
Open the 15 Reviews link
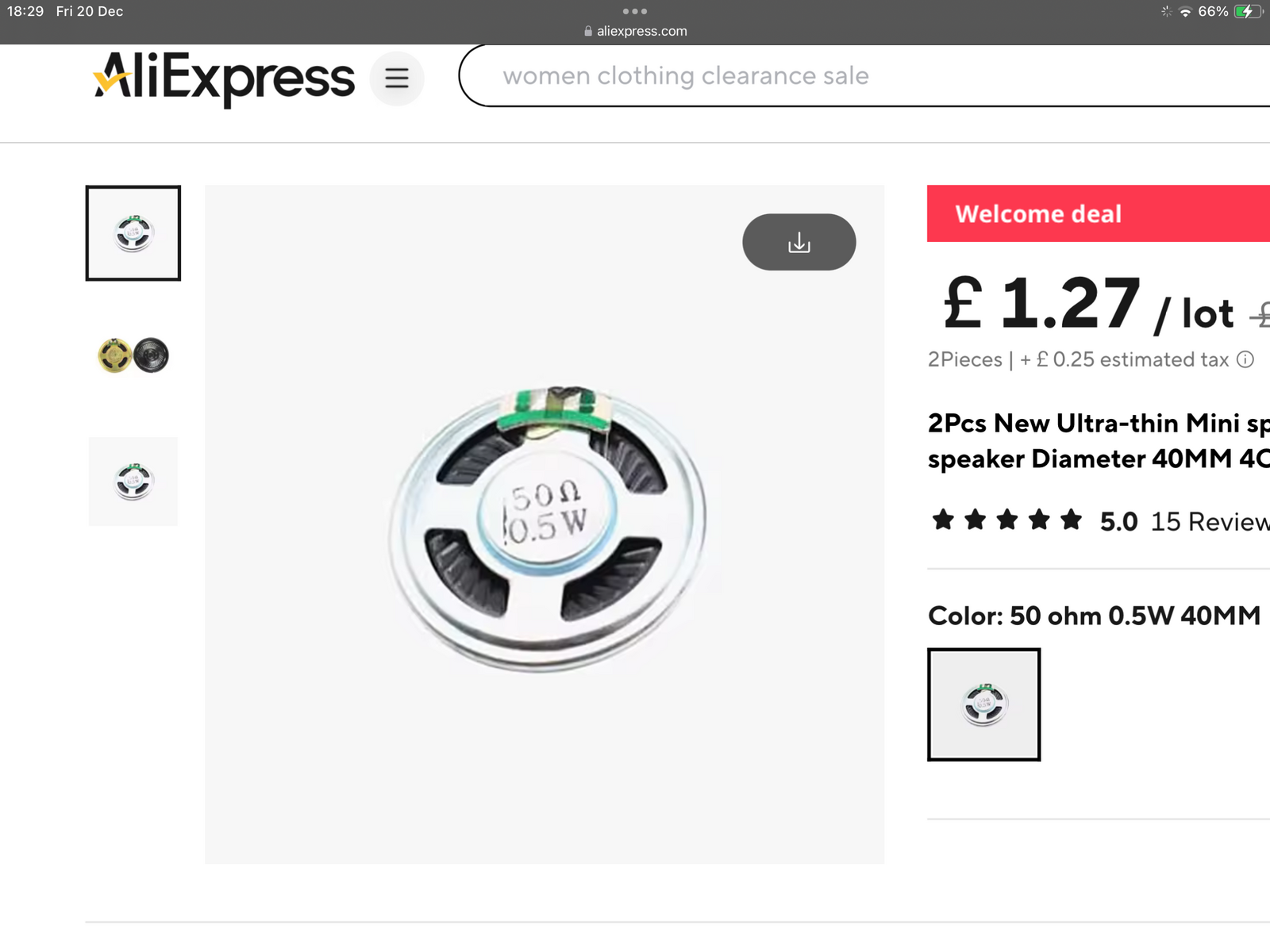point(1210,521)
